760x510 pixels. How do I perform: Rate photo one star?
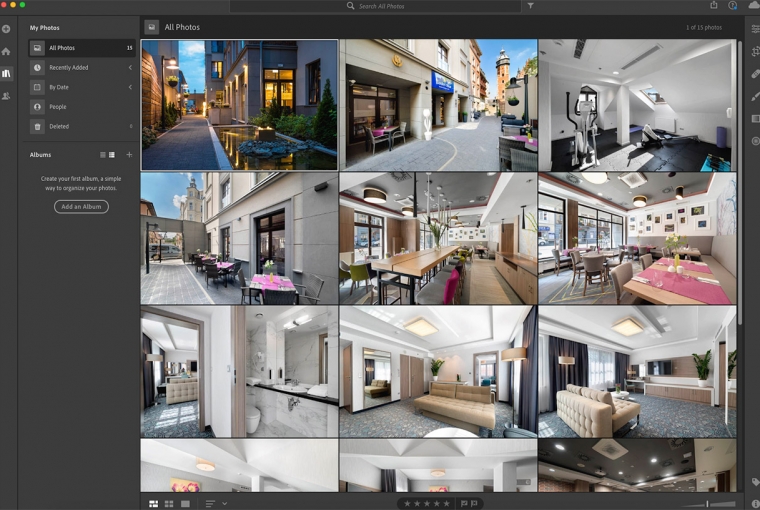(x=407, y=504)
